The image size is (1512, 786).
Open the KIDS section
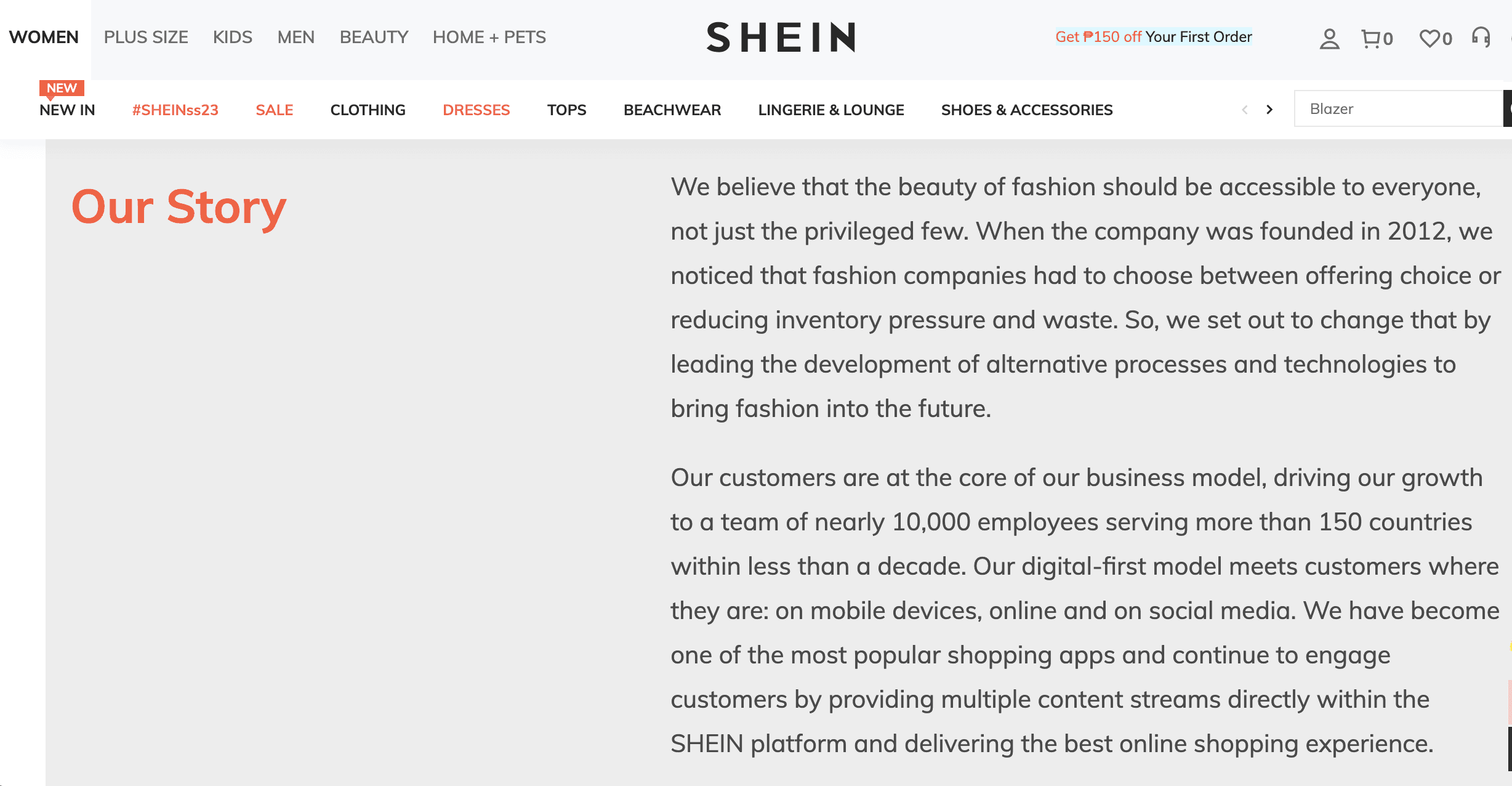point(233,37)
